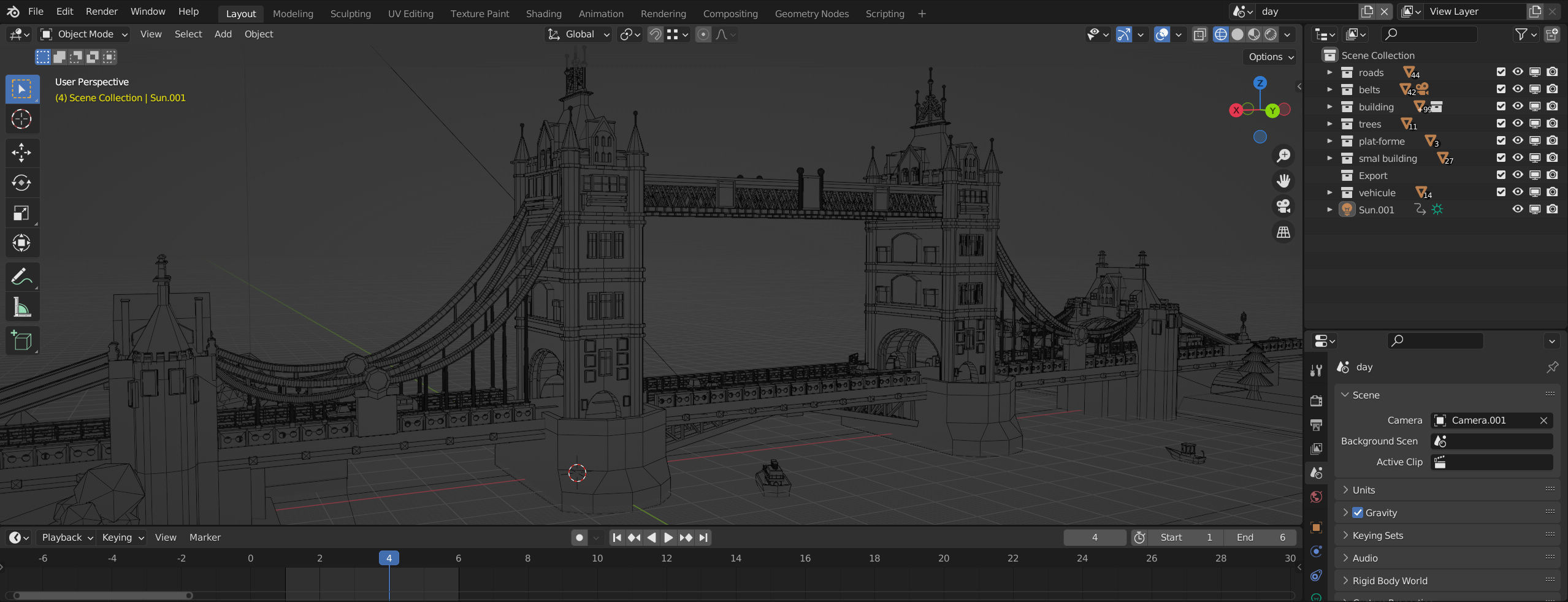Open the Add menu in viewport header
This screenshot has width=1568, height=602.
(223, 34)
